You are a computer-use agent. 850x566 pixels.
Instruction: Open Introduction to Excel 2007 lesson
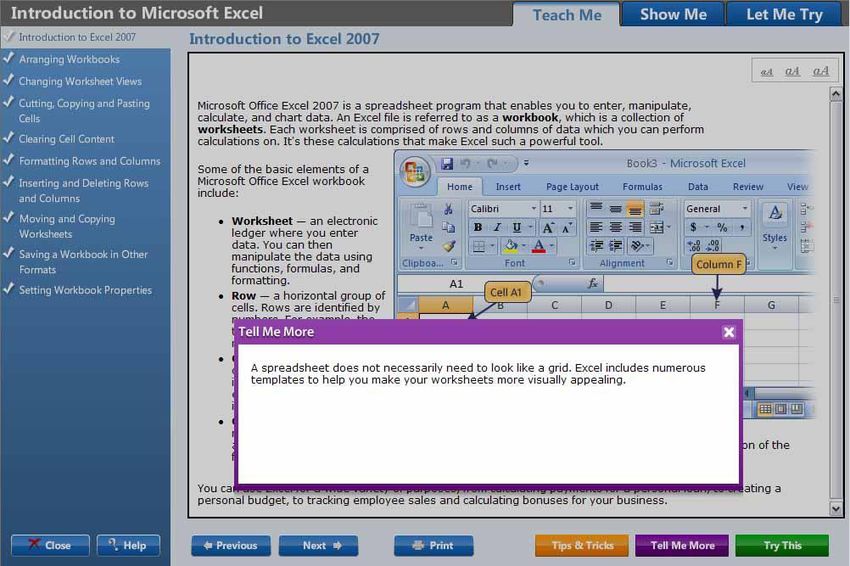77,37
